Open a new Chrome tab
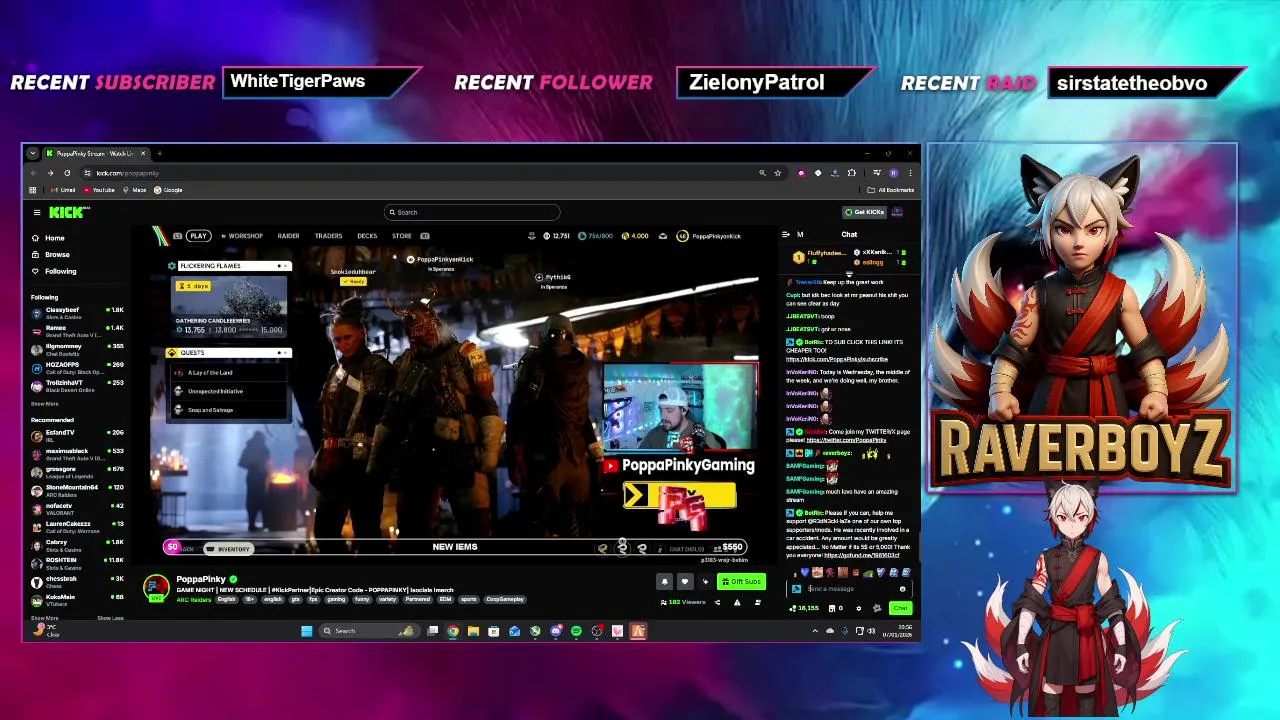This screenshot has height=720, width=1280. pyautogui.click(x=160, y=153)
